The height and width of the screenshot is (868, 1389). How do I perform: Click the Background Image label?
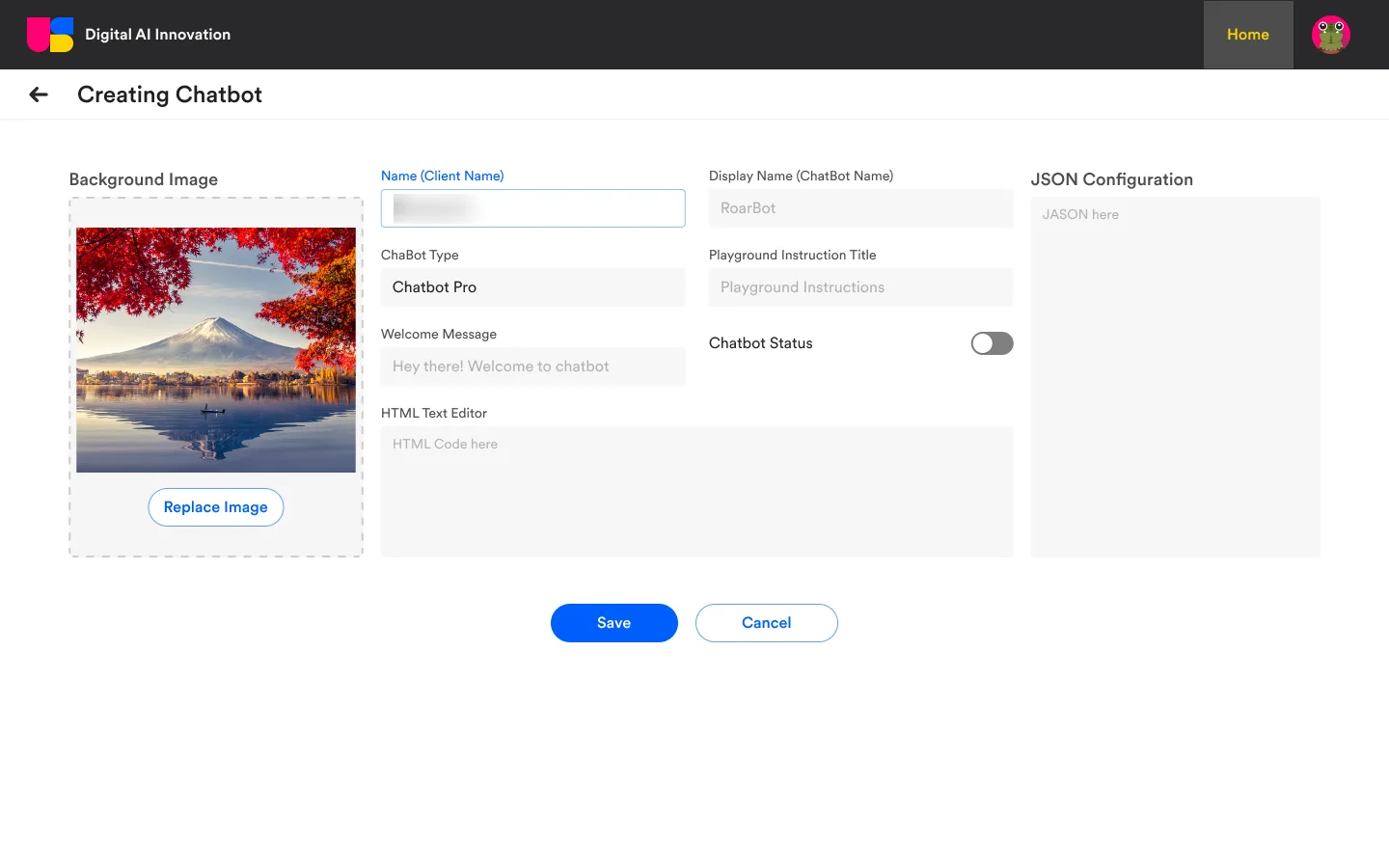(x=144, y=179)
